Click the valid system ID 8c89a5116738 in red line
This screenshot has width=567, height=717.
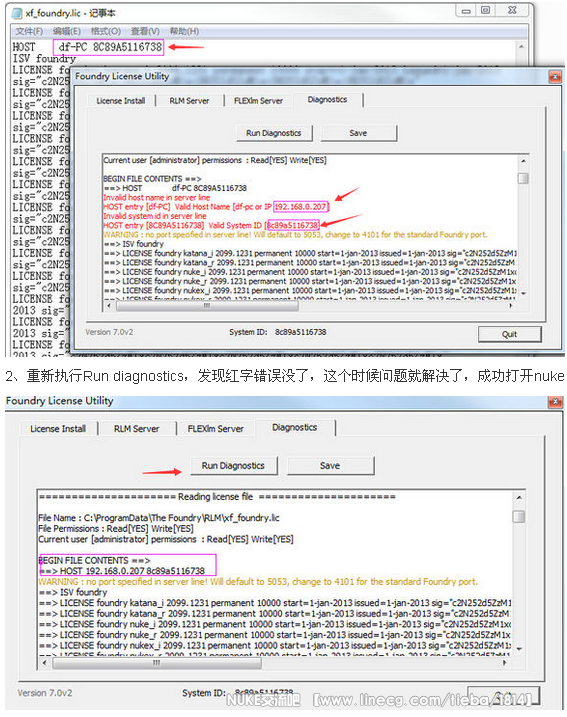(293, 225)
